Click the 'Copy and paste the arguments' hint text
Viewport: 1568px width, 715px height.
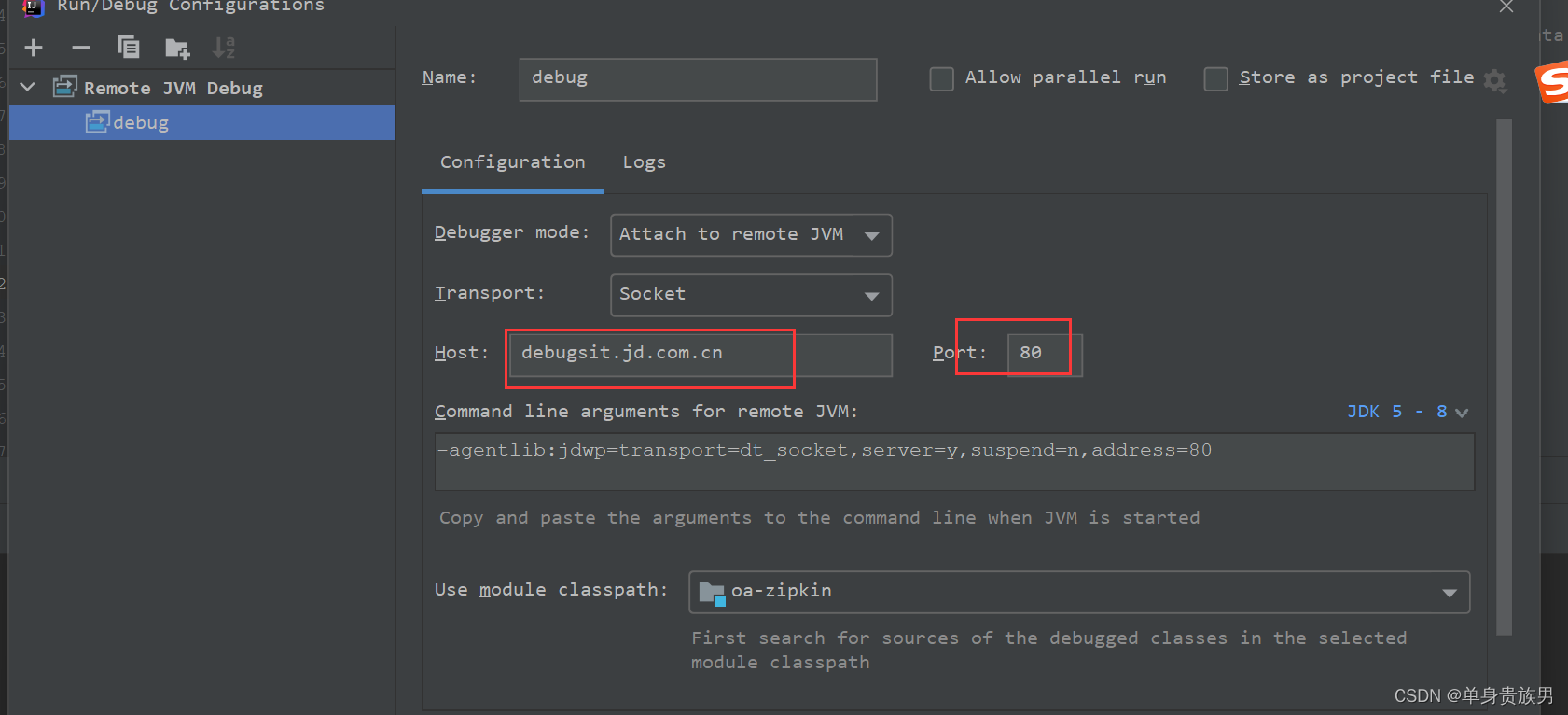click(x=819, y=518)
